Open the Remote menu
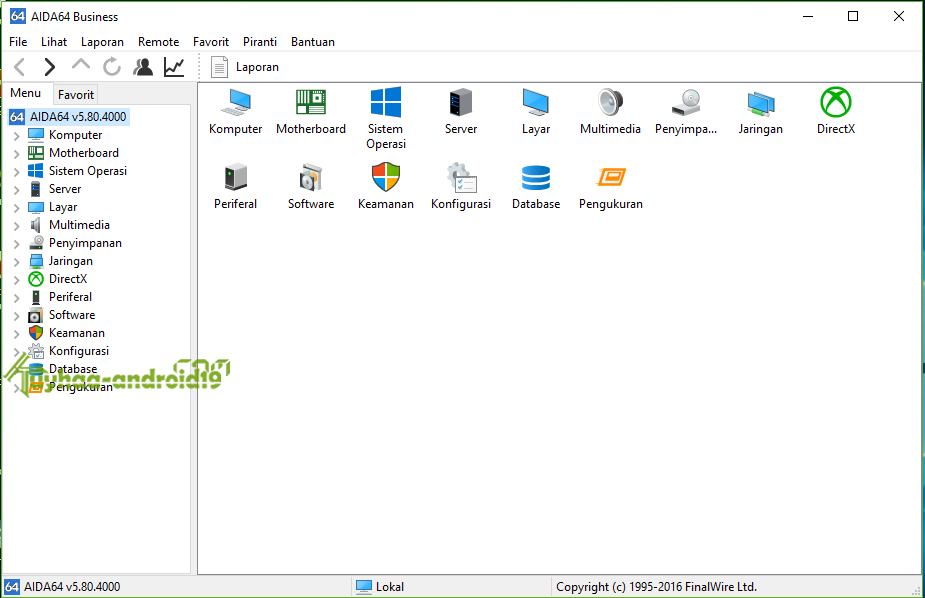The image size is (925, 598). [158, 42]
